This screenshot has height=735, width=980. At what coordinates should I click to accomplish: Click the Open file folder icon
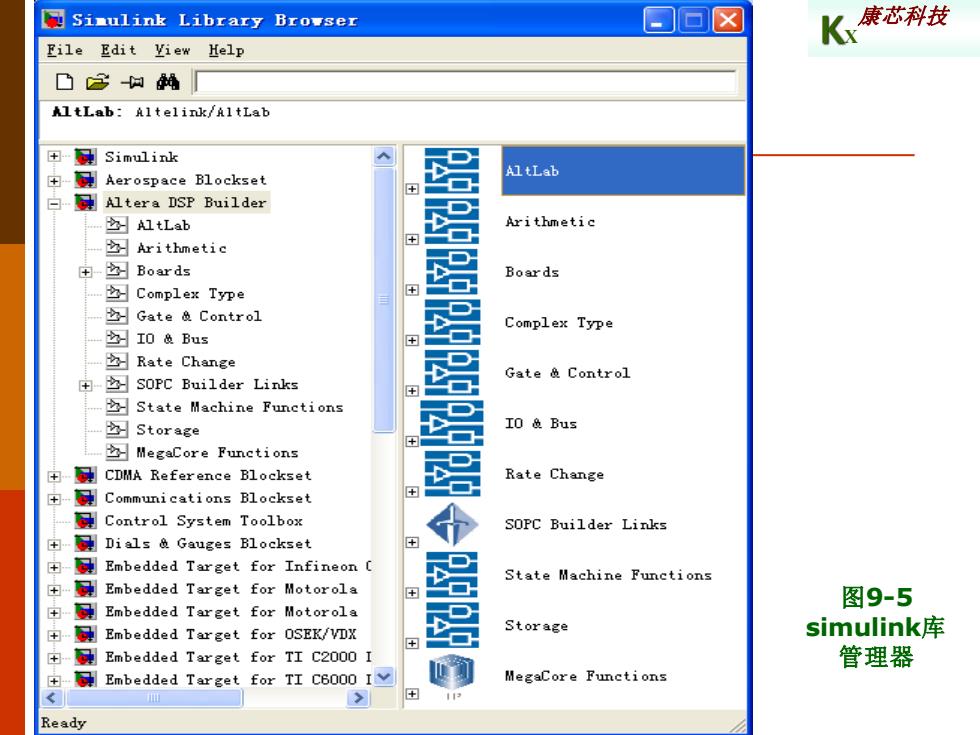point(98,82)
